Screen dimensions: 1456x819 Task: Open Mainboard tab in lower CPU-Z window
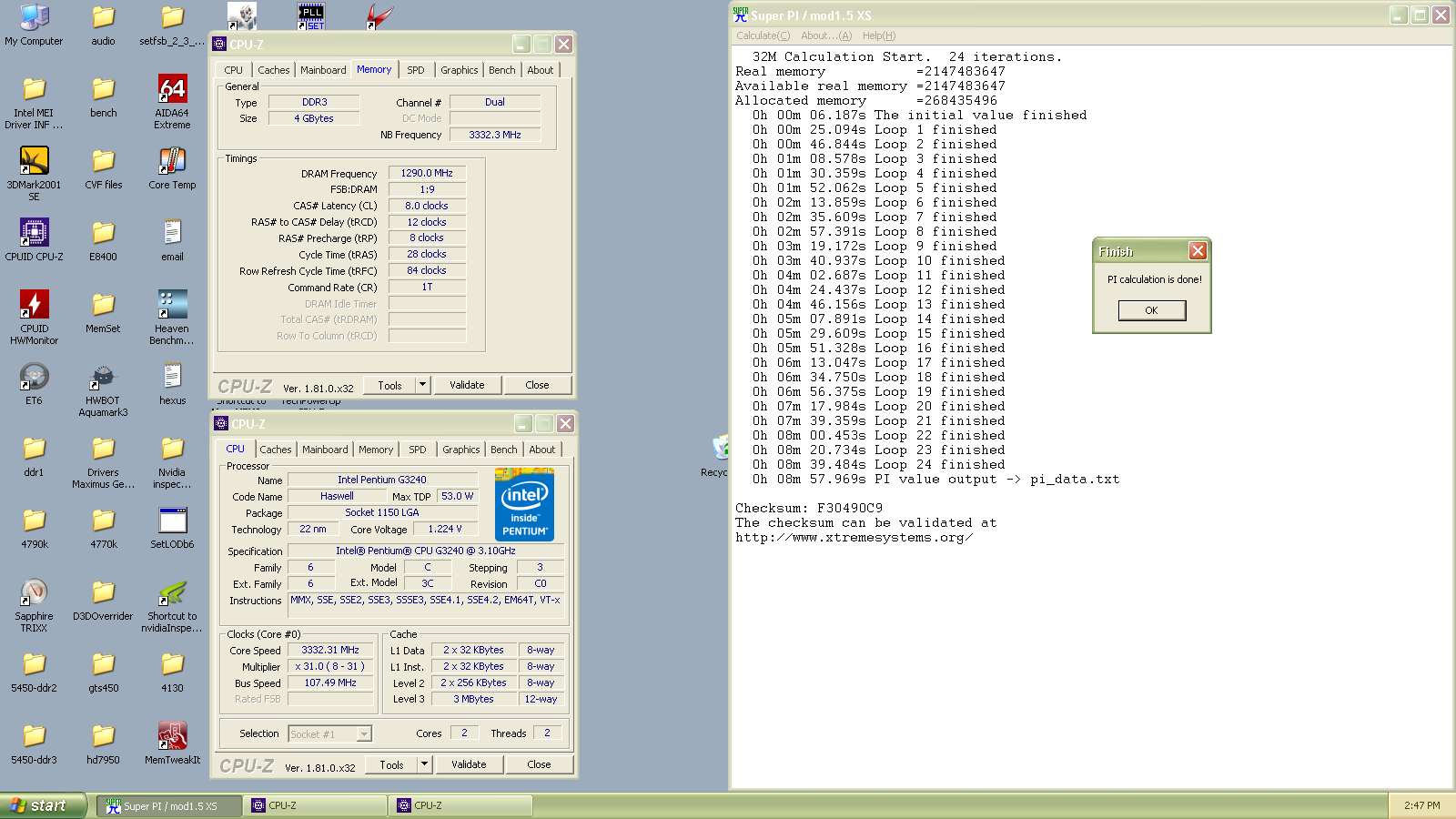(x=325, y=450)
